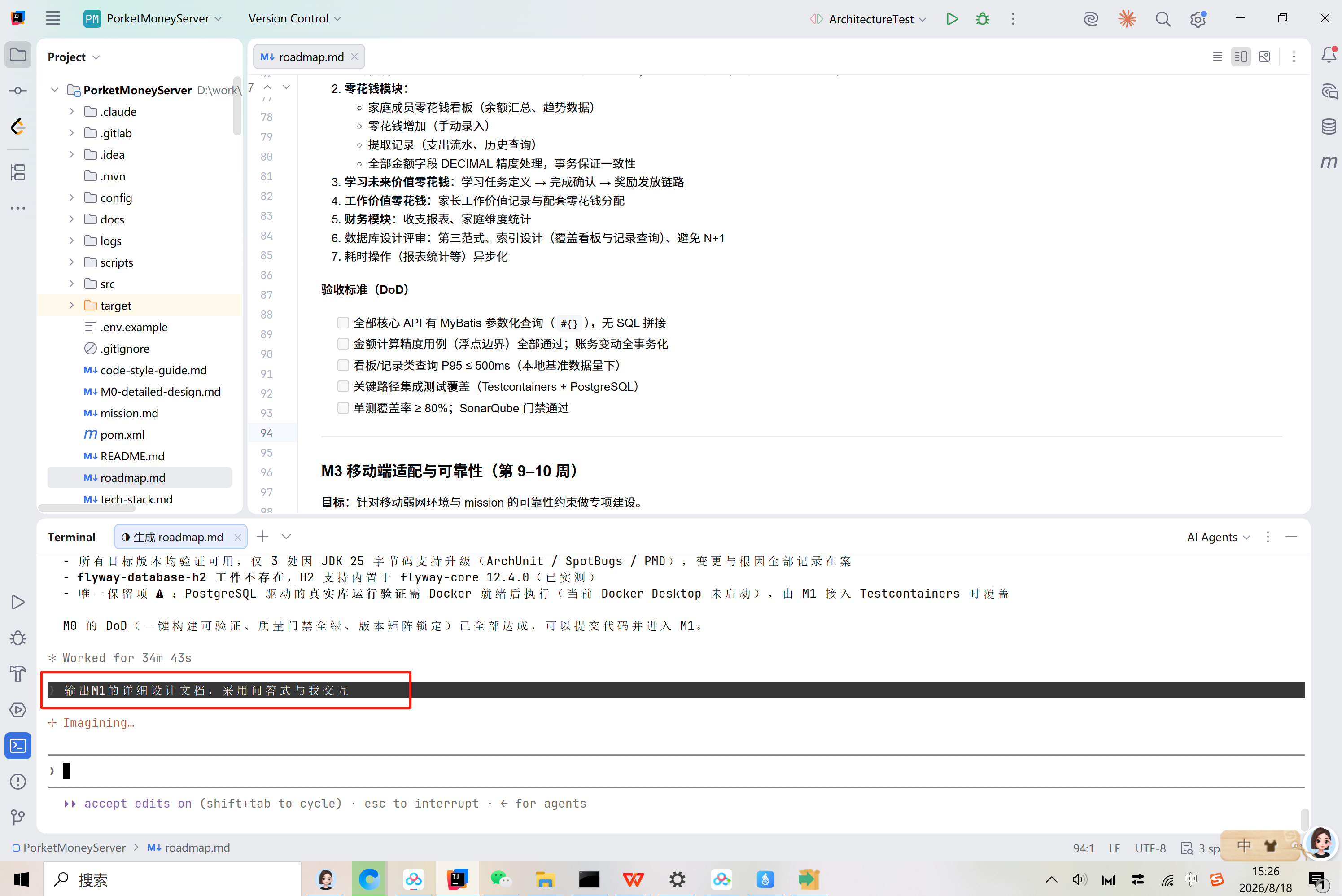
Task: Switch to preview-only markdown view
Action: [x=1264, y=57]
